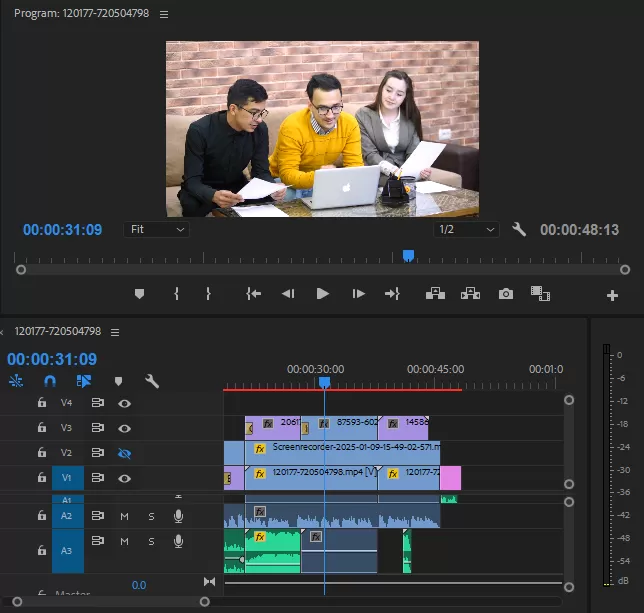Toggle V1 track lock
The image size is (644, 613).
tap(42, 478)
